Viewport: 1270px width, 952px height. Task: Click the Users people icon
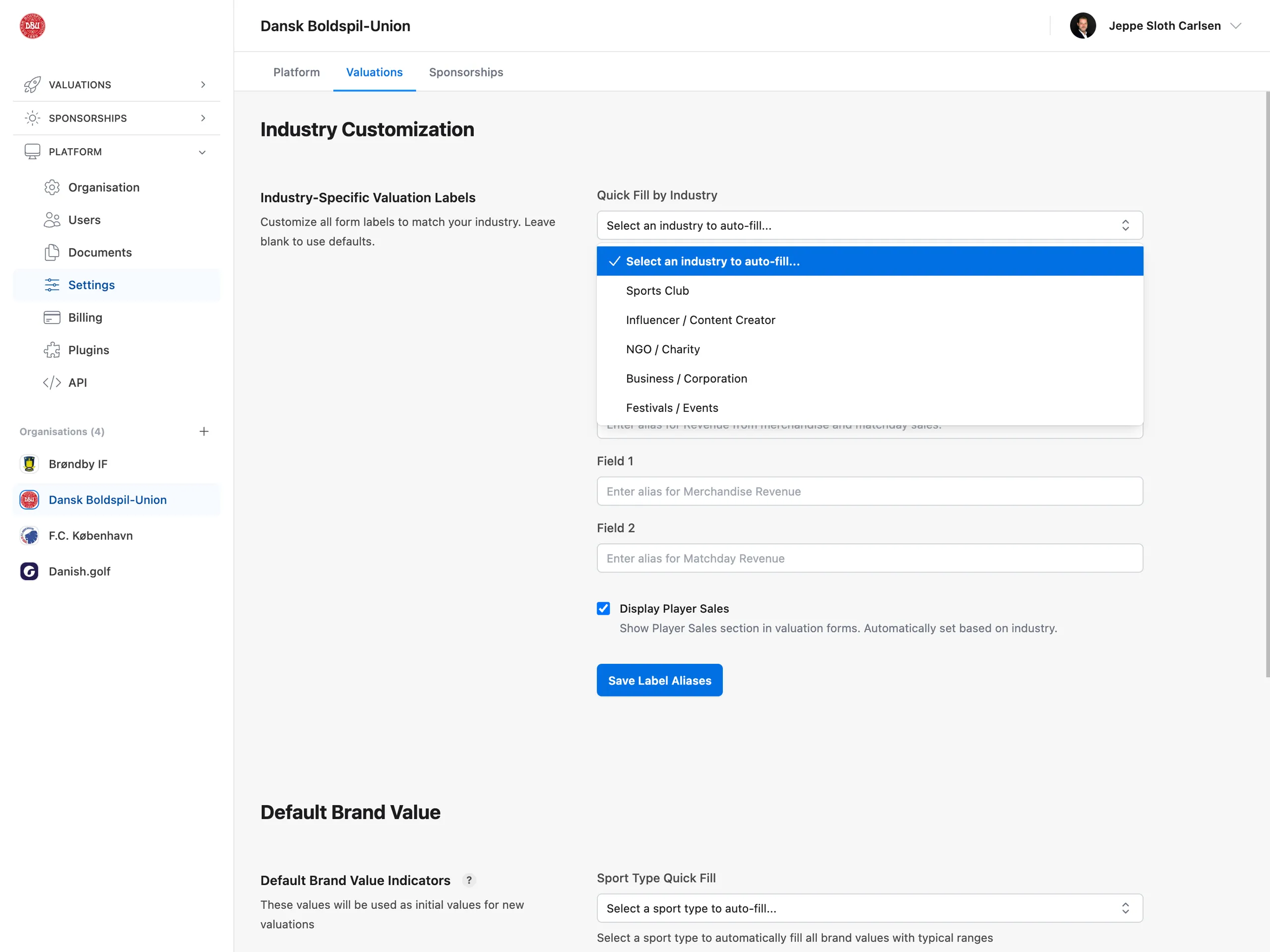52,220
